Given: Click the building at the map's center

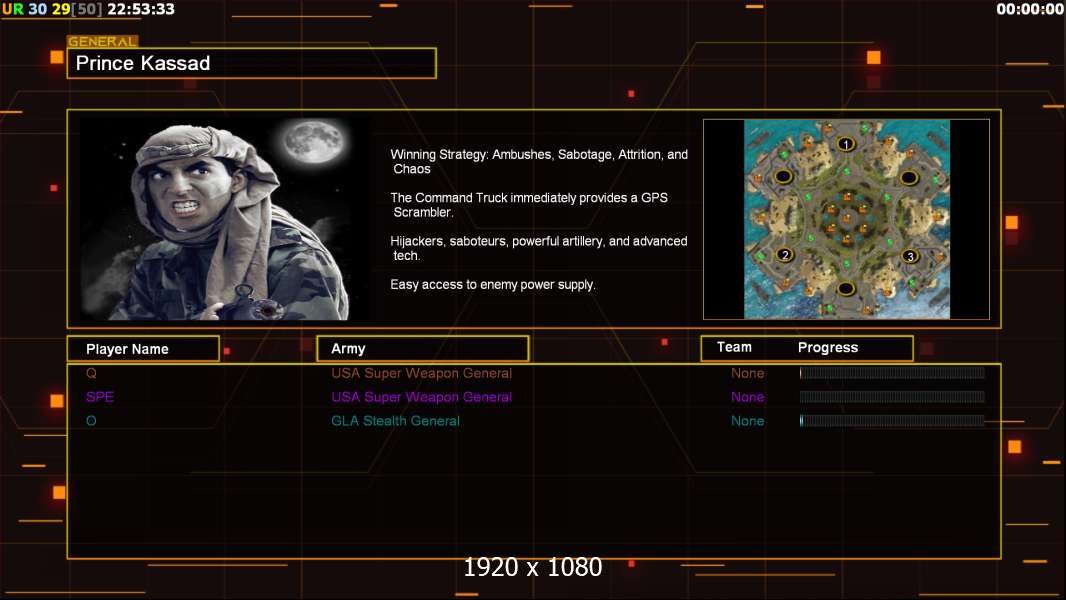Looking at the screenshot, I should 846,217.
